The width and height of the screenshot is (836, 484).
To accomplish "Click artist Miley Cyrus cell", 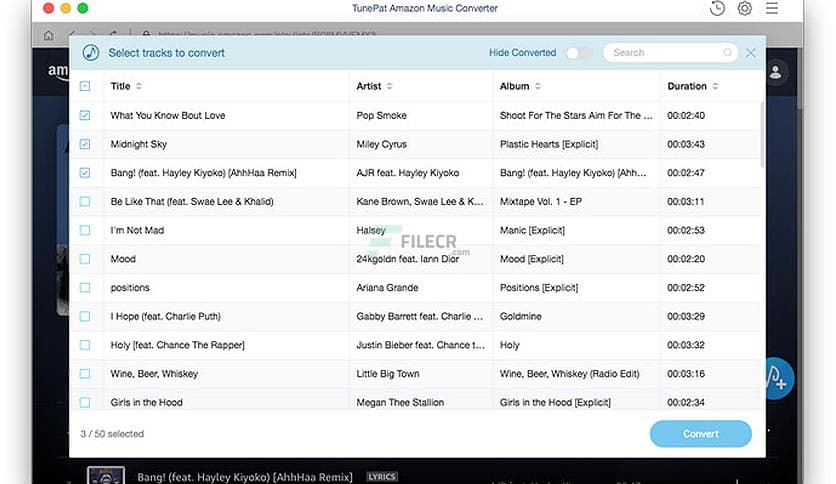I will click(x=382, y=144).
